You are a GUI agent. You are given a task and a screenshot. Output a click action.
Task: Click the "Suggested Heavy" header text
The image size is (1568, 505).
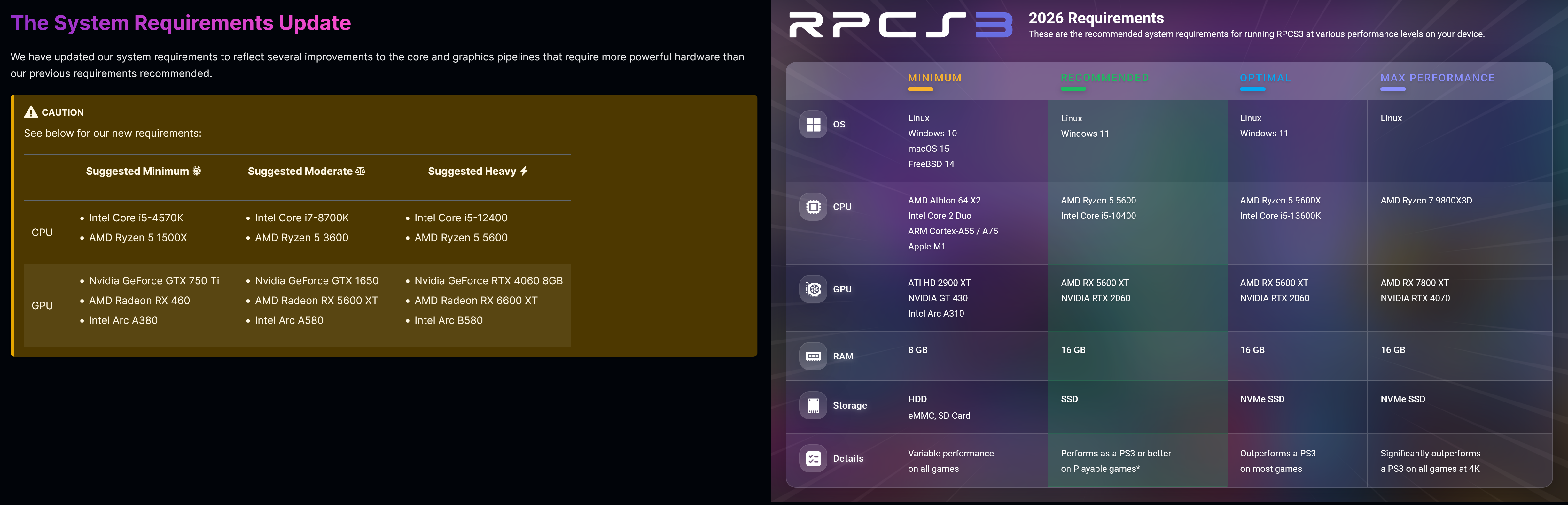[472, 171]
